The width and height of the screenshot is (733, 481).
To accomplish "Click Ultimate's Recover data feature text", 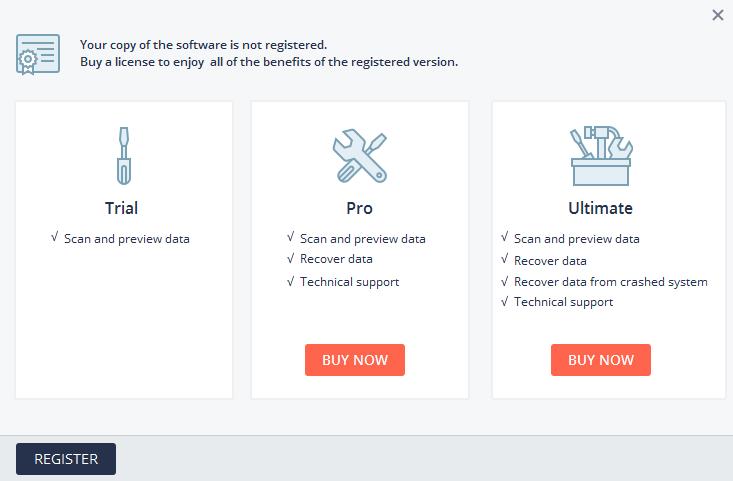I will click(550, 261).
